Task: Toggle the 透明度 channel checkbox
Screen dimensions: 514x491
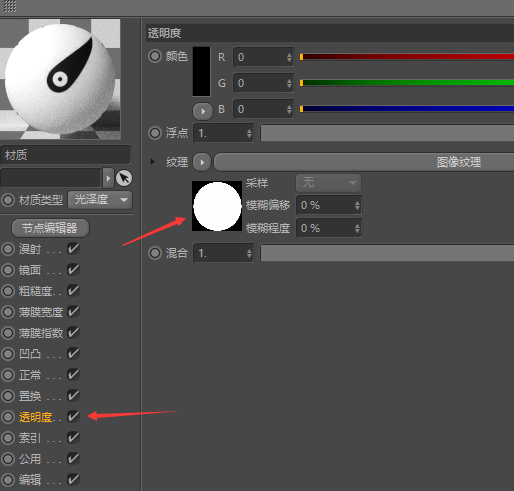Action: (73, 417)
